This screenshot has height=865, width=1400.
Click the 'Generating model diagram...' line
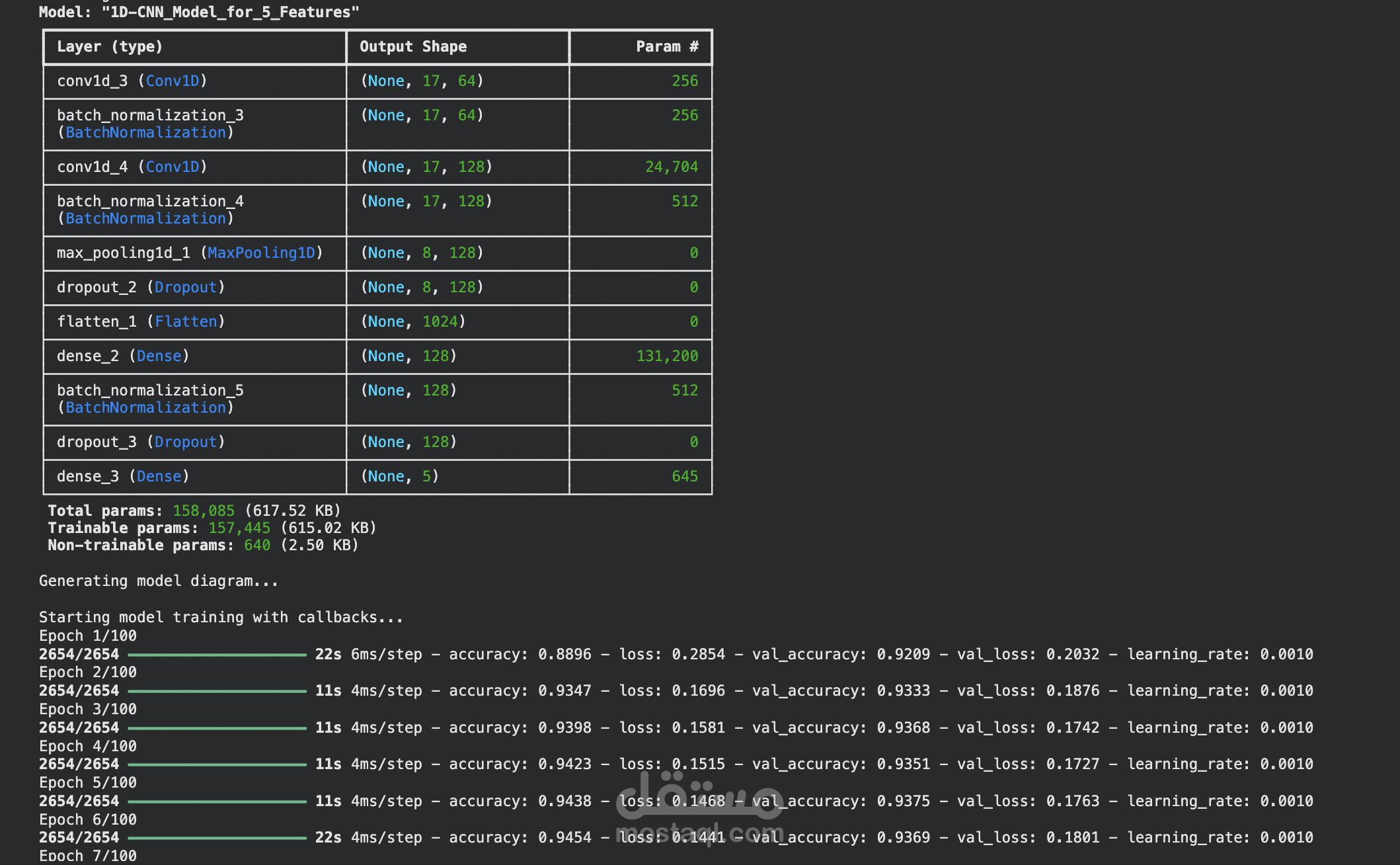pos(159,581)
